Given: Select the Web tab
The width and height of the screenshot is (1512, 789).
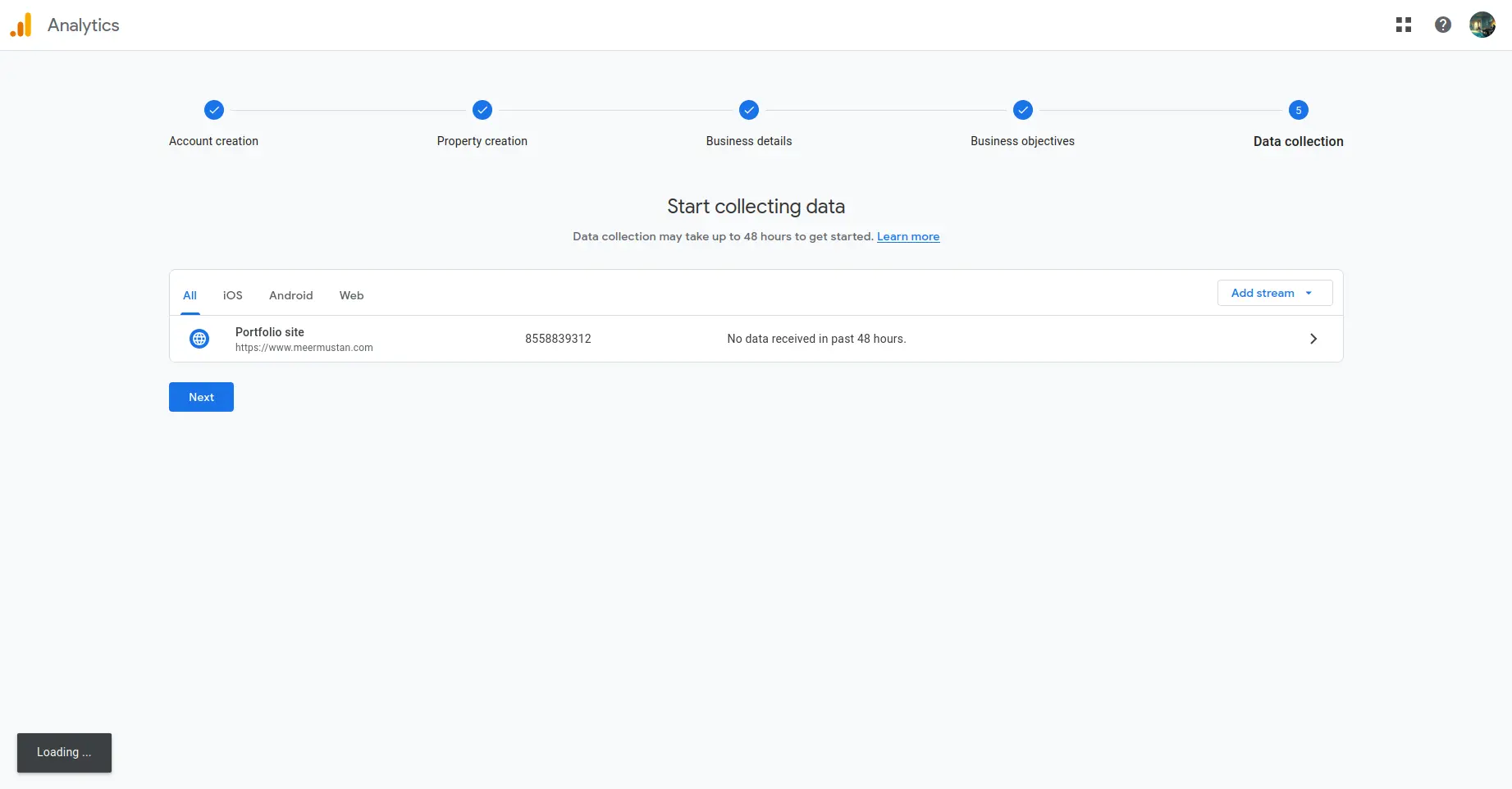Looking at the screenshot, I should click(x=351, y=295).
